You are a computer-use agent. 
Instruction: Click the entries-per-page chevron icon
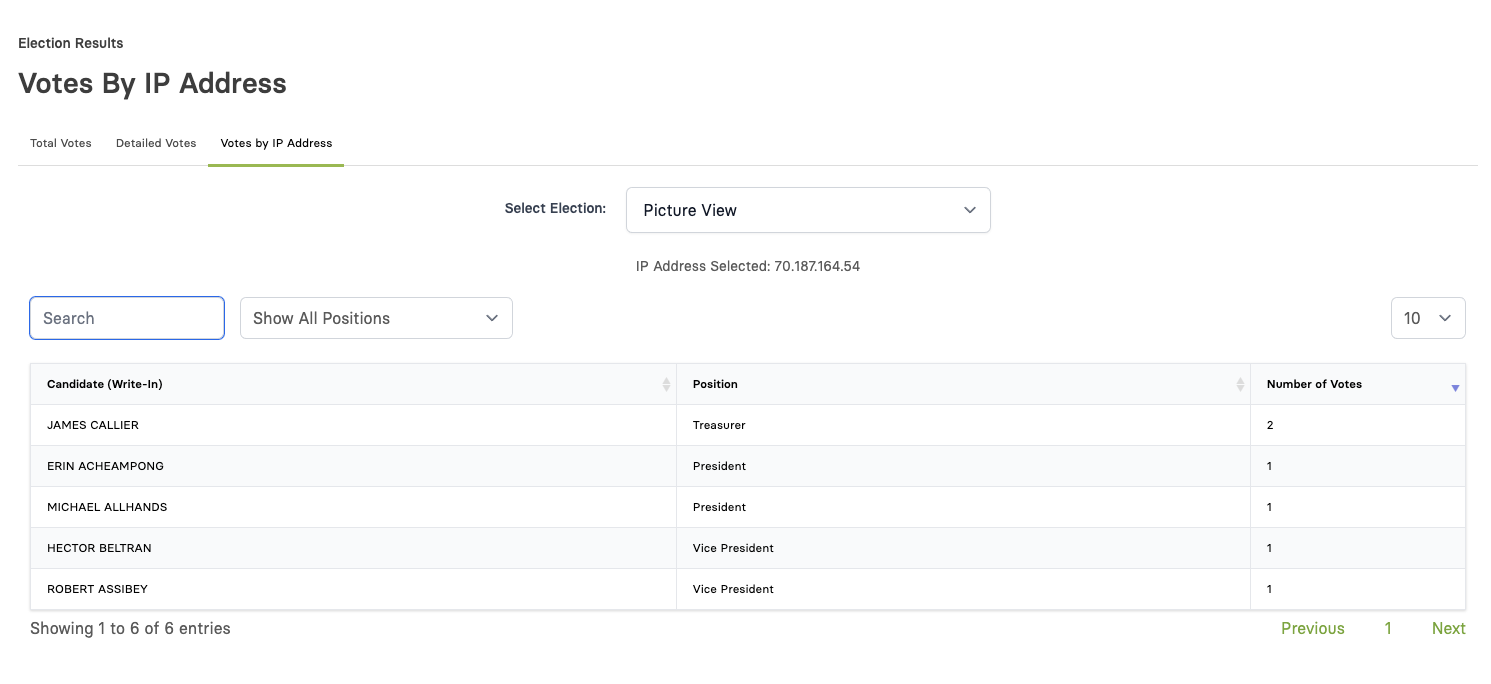(x=1444, y=317)
